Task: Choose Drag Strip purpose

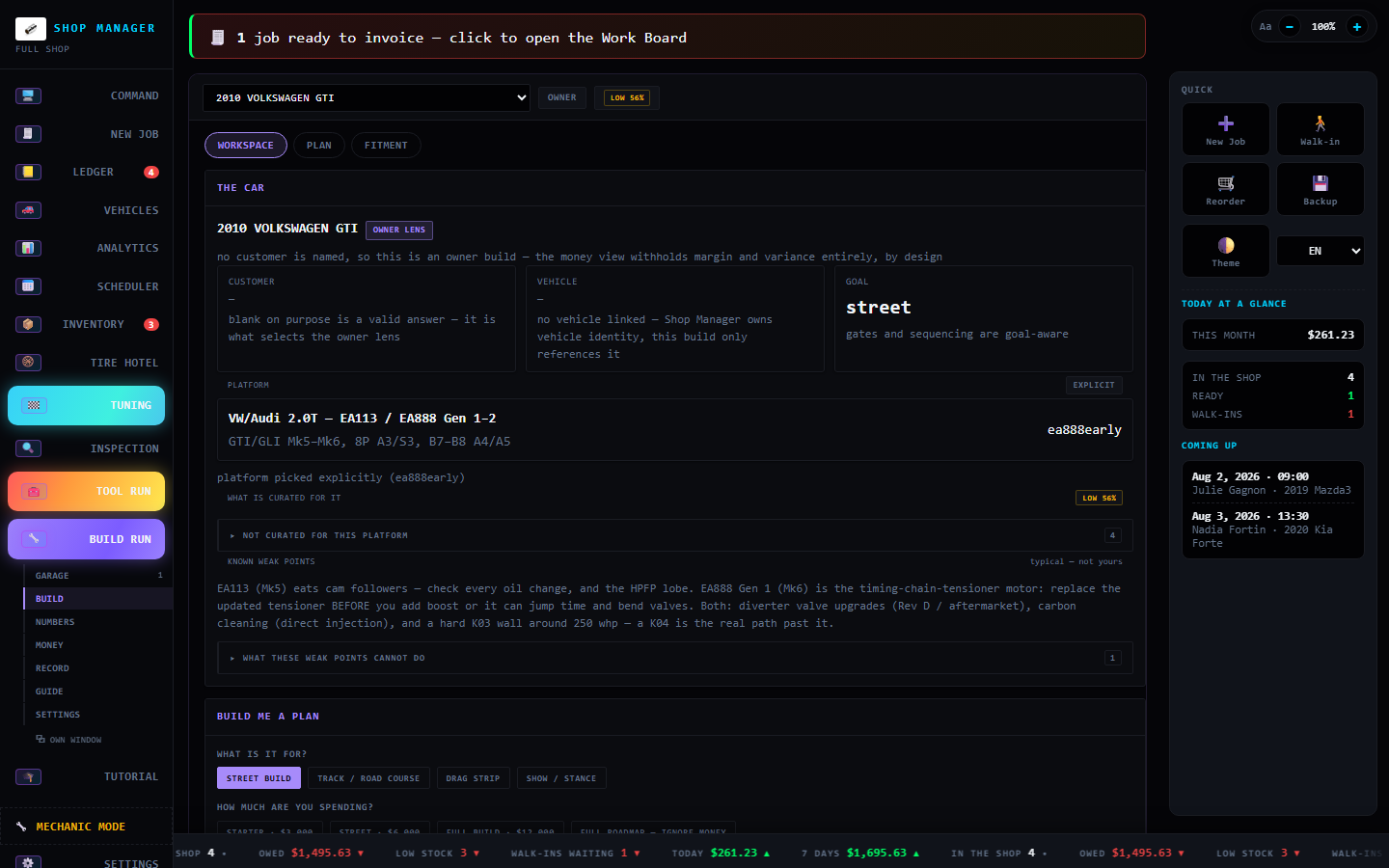Action: coord(473,778)
